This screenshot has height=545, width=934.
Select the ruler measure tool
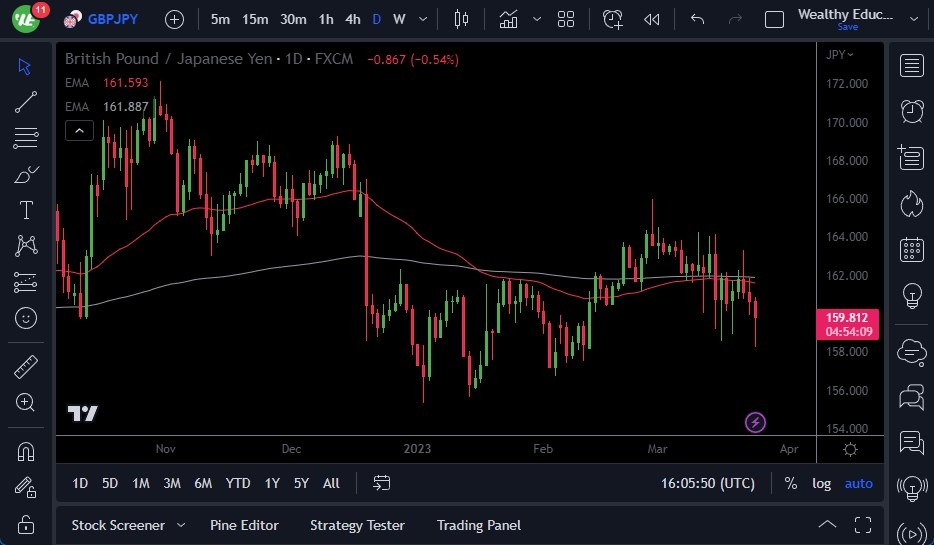[26, 367]
